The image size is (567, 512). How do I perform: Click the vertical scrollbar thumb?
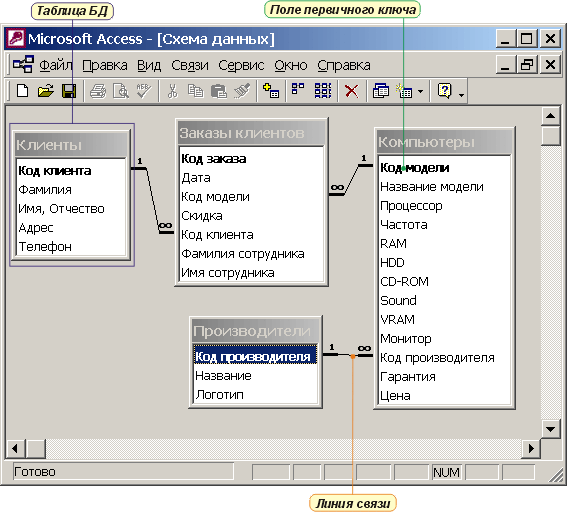[x=550, y=135]
